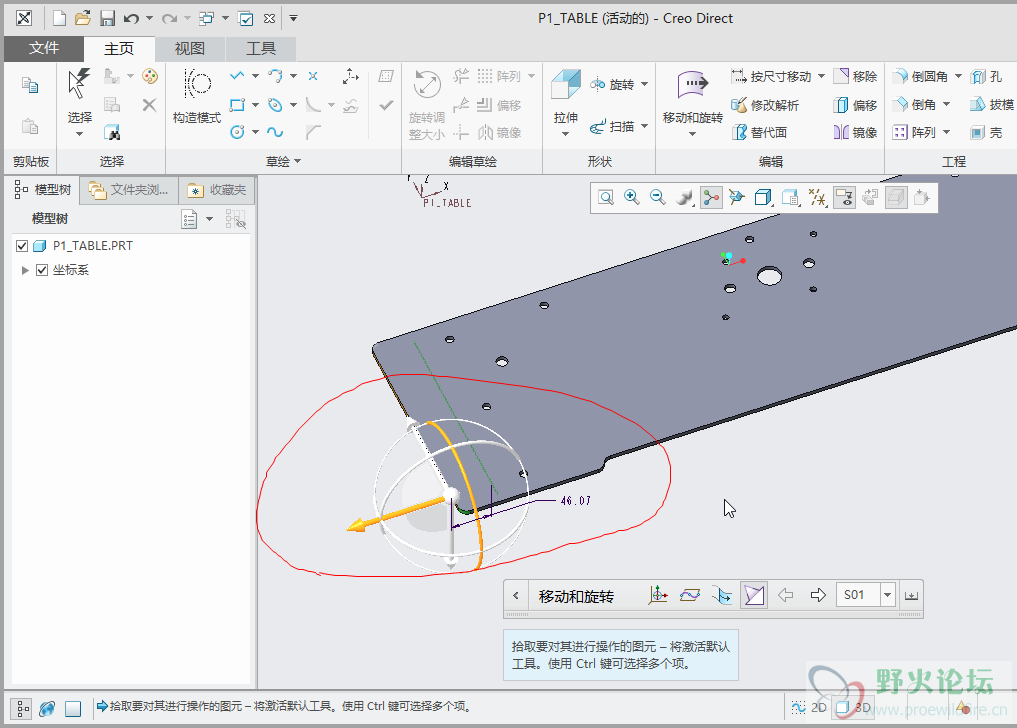Viewport: 1017px width, 728px height.
Task: Open the quick access toolbar customize arrow
Action: (x=293, y=18)
